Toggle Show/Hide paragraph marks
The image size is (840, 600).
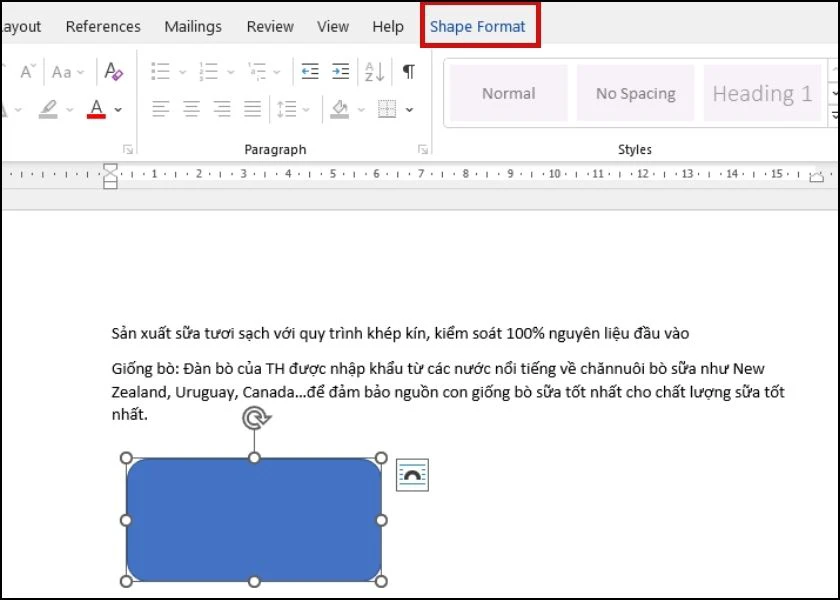[408, 71]
